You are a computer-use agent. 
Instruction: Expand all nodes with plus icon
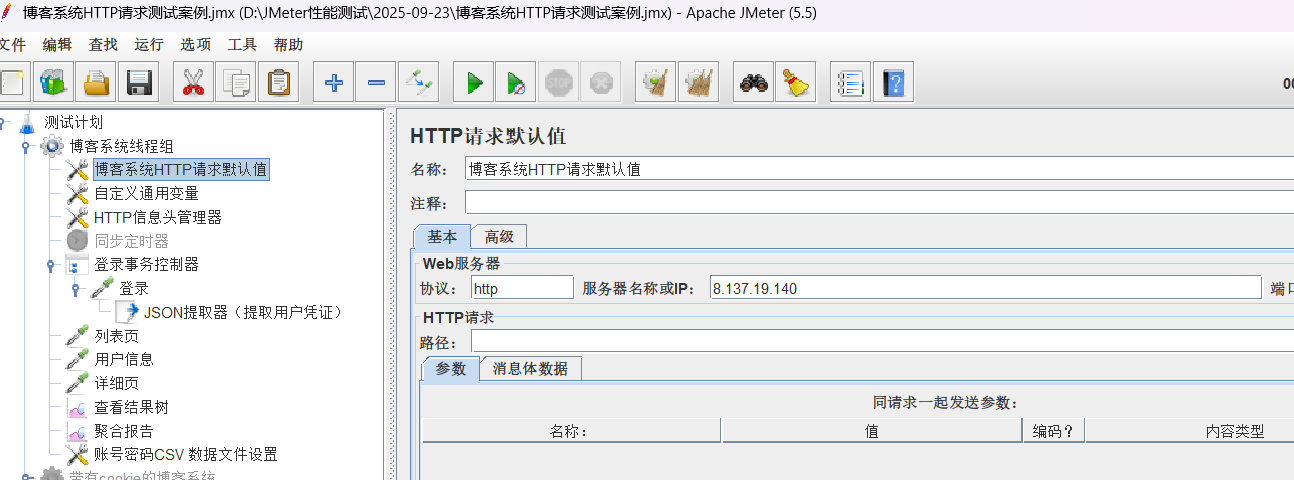(x=333, y=82)
